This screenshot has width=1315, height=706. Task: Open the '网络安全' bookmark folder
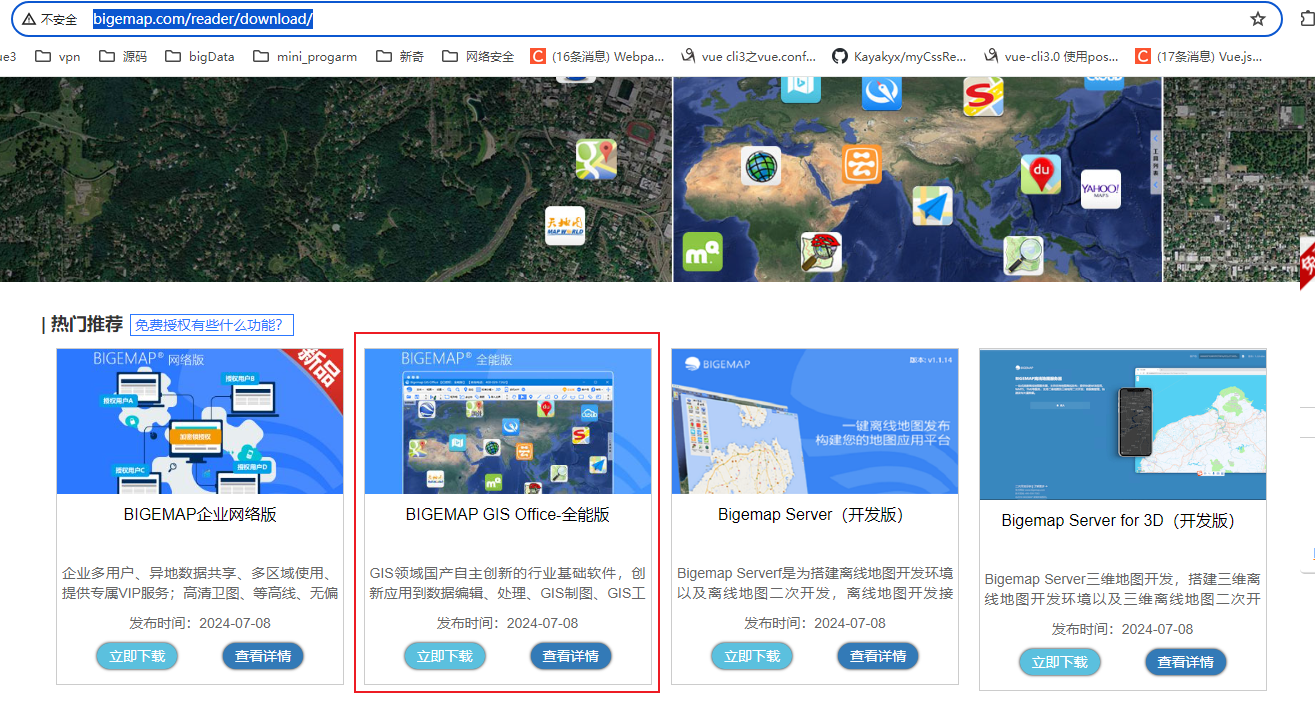click(478, 57)
